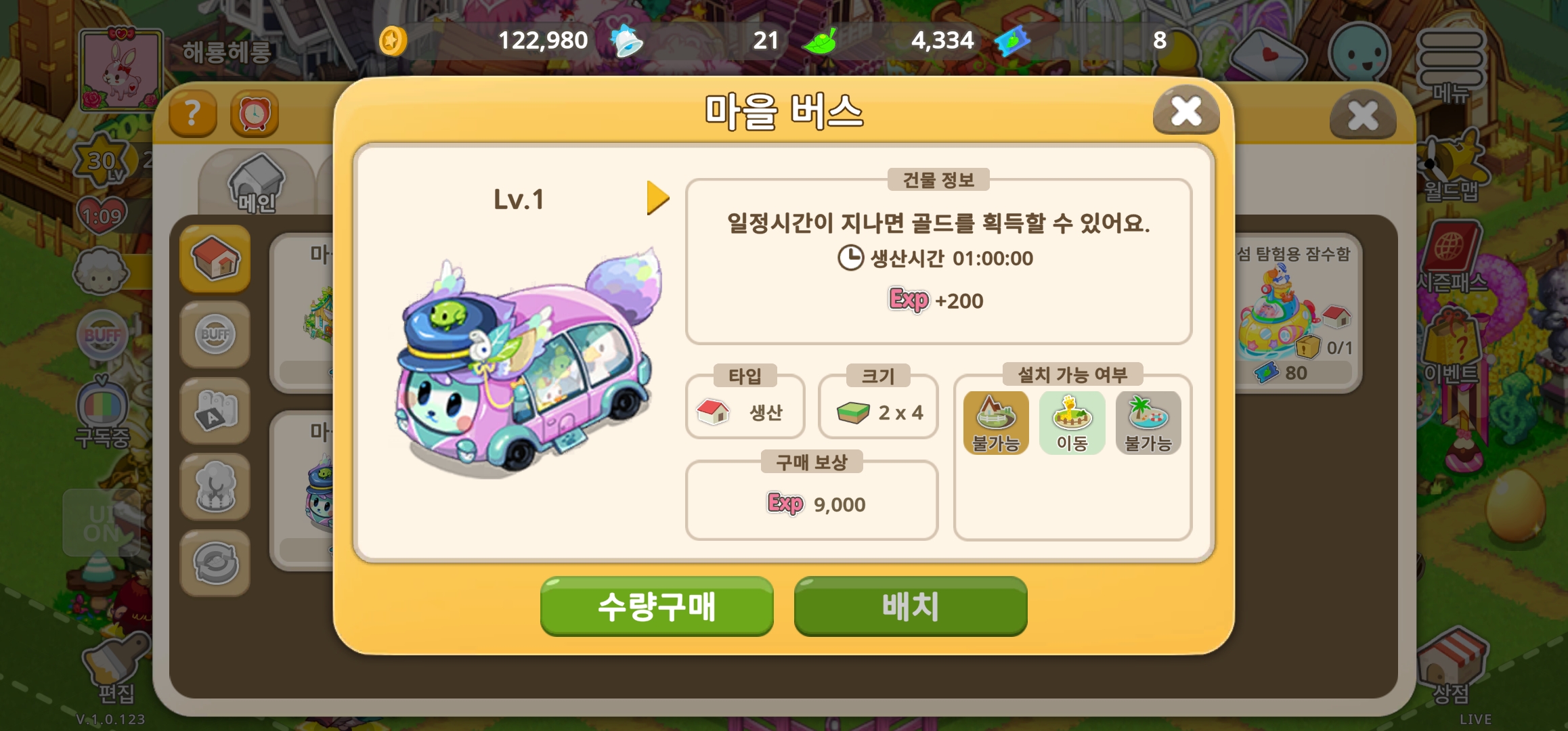The height and width of the screenshot is (731, 1568).
Task: Click the 수량구매 quantity purchase button
Action: pyautogui.click(x=657, y=606)
